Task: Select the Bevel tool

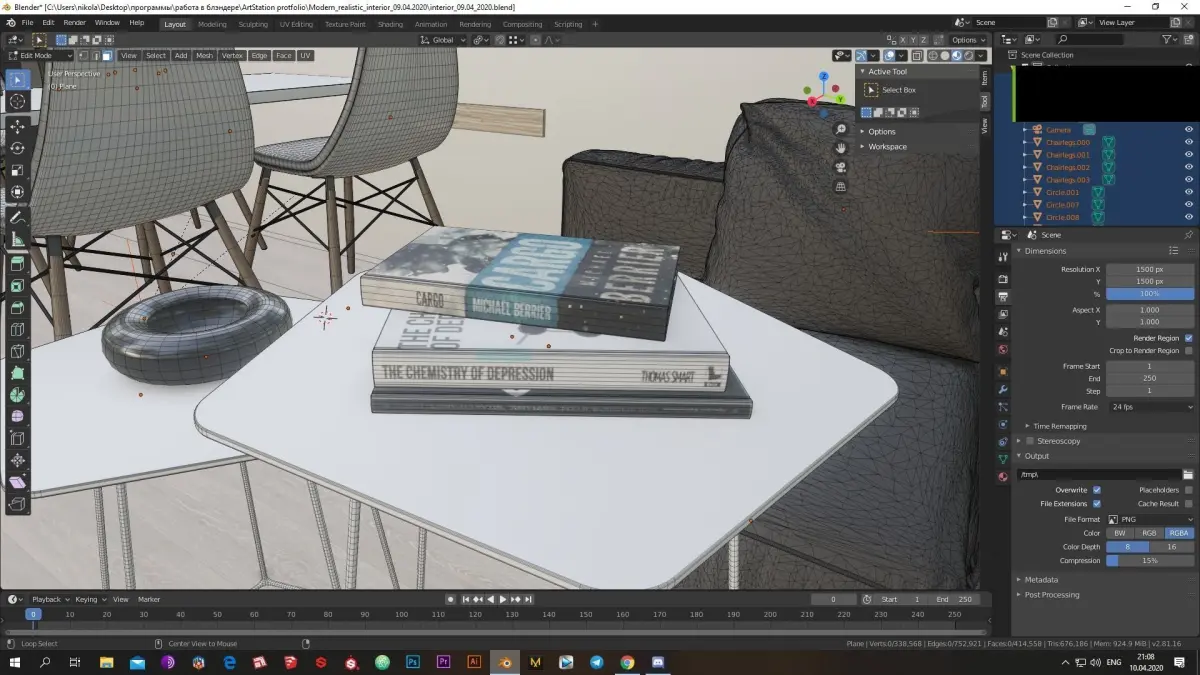Action: click(x=18, y=307)
